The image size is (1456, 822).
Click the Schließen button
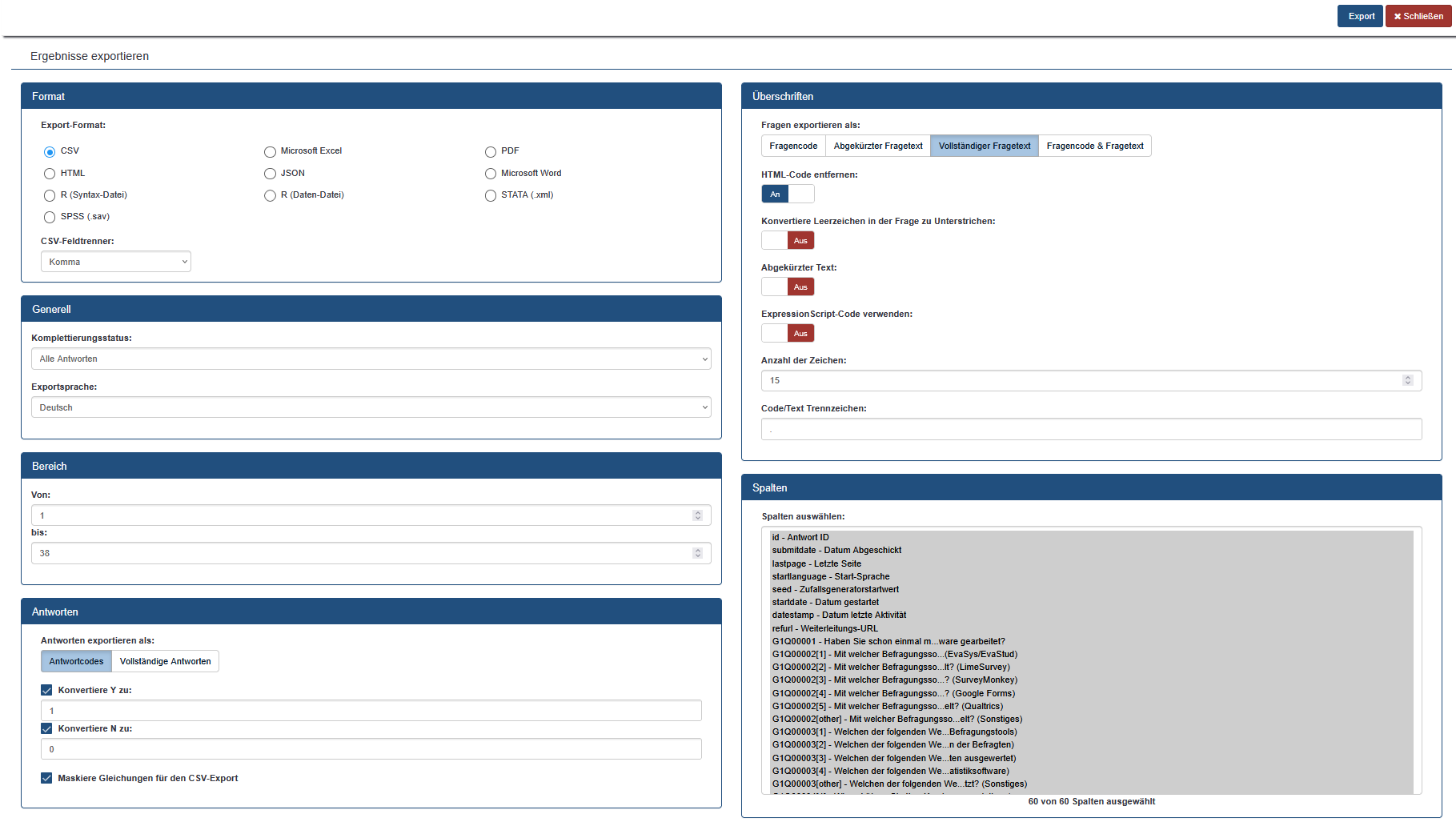click(1418, 16)
